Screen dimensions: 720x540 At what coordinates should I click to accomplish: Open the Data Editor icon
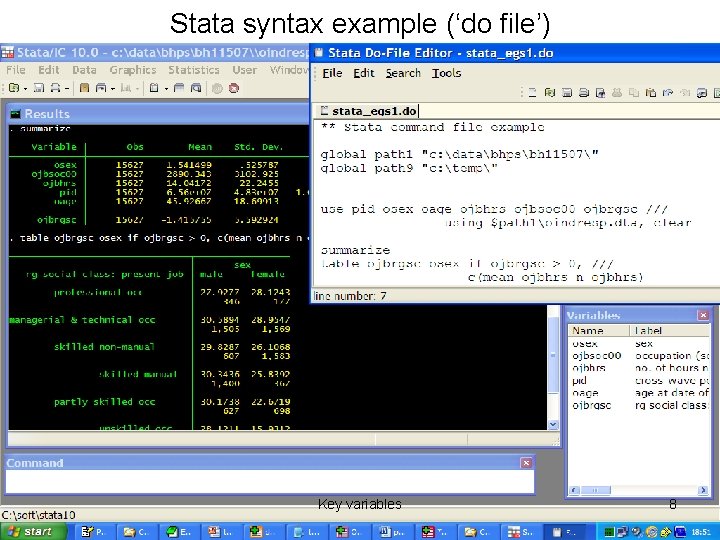(x=179, y=88)
